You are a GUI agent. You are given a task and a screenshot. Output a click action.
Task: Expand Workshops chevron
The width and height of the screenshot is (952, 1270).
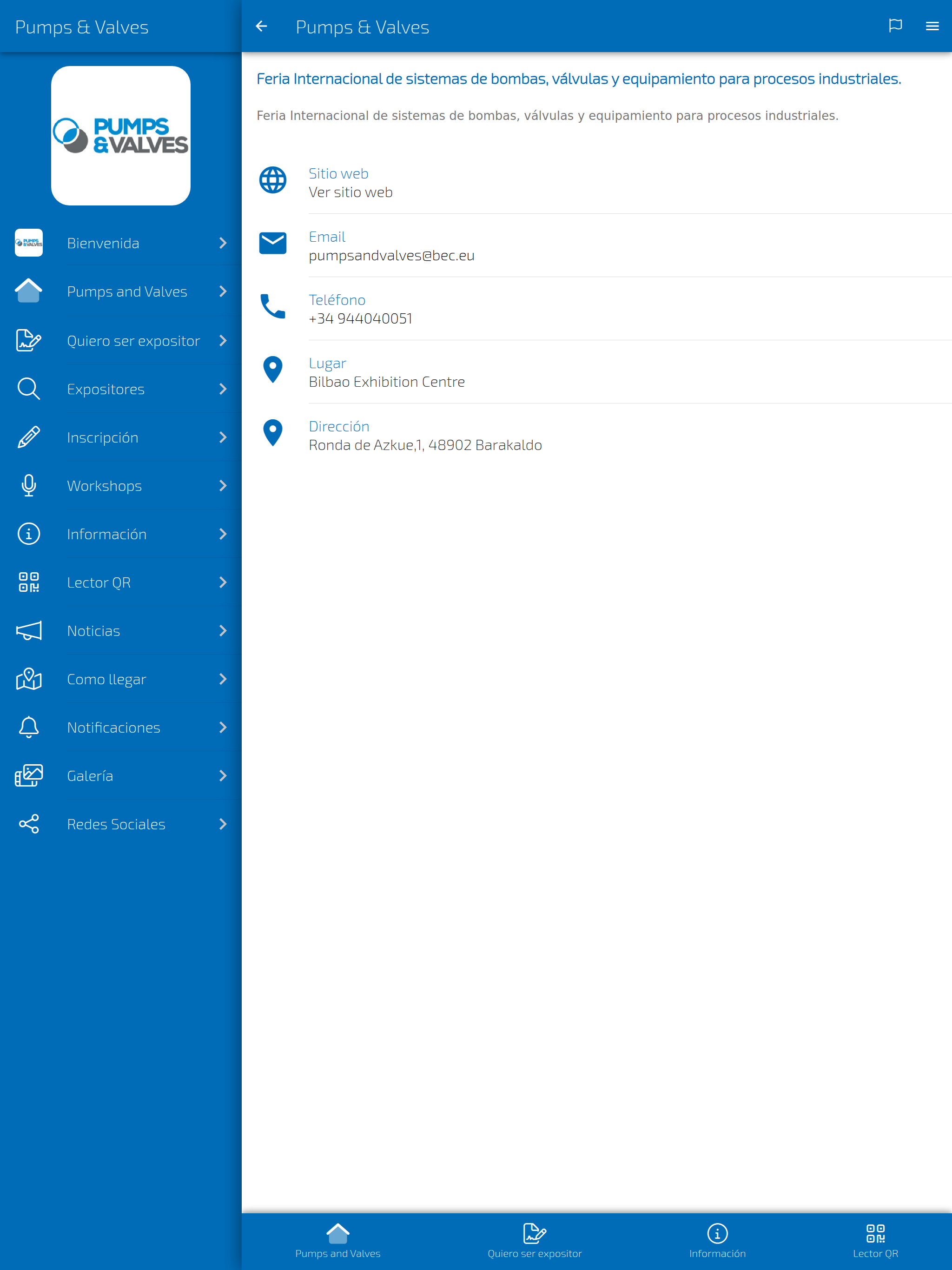pos(223,485)
